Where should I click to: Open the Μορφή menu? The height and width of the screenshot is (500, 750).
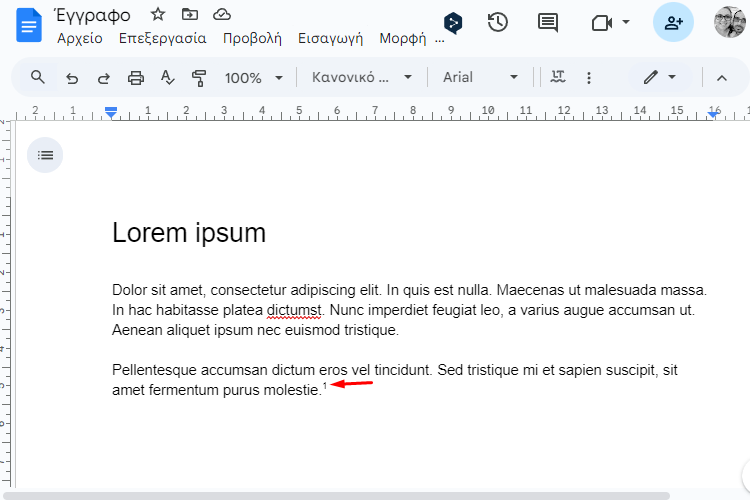pyautogui.click(x=403, y=38)
